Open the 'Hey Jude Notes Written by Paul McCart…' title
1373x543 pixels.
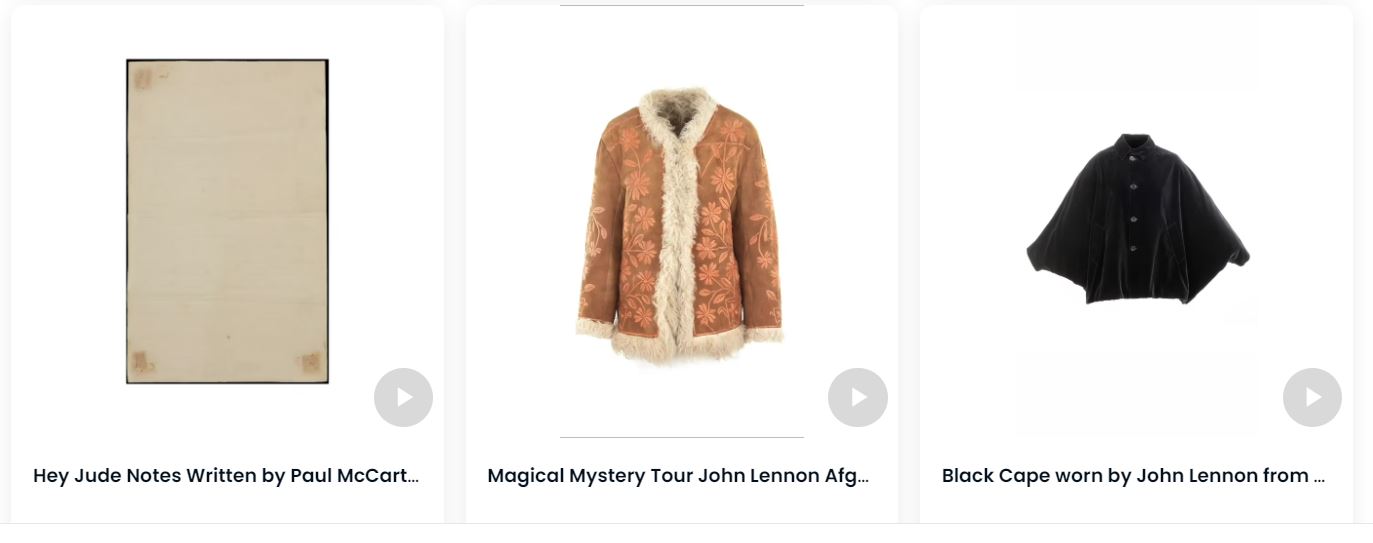(226, 476)
